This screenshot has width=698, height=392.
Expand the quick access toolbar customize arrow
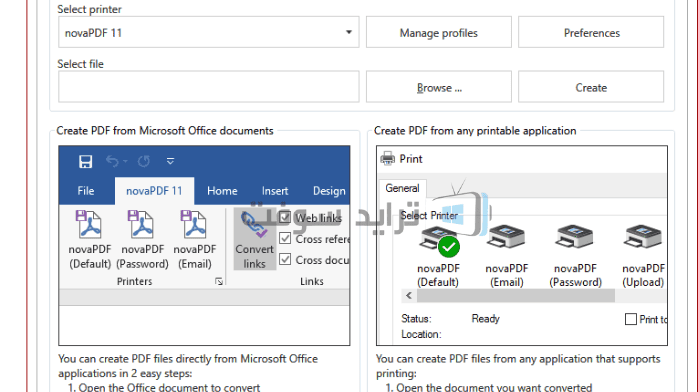tap(170, 161)
